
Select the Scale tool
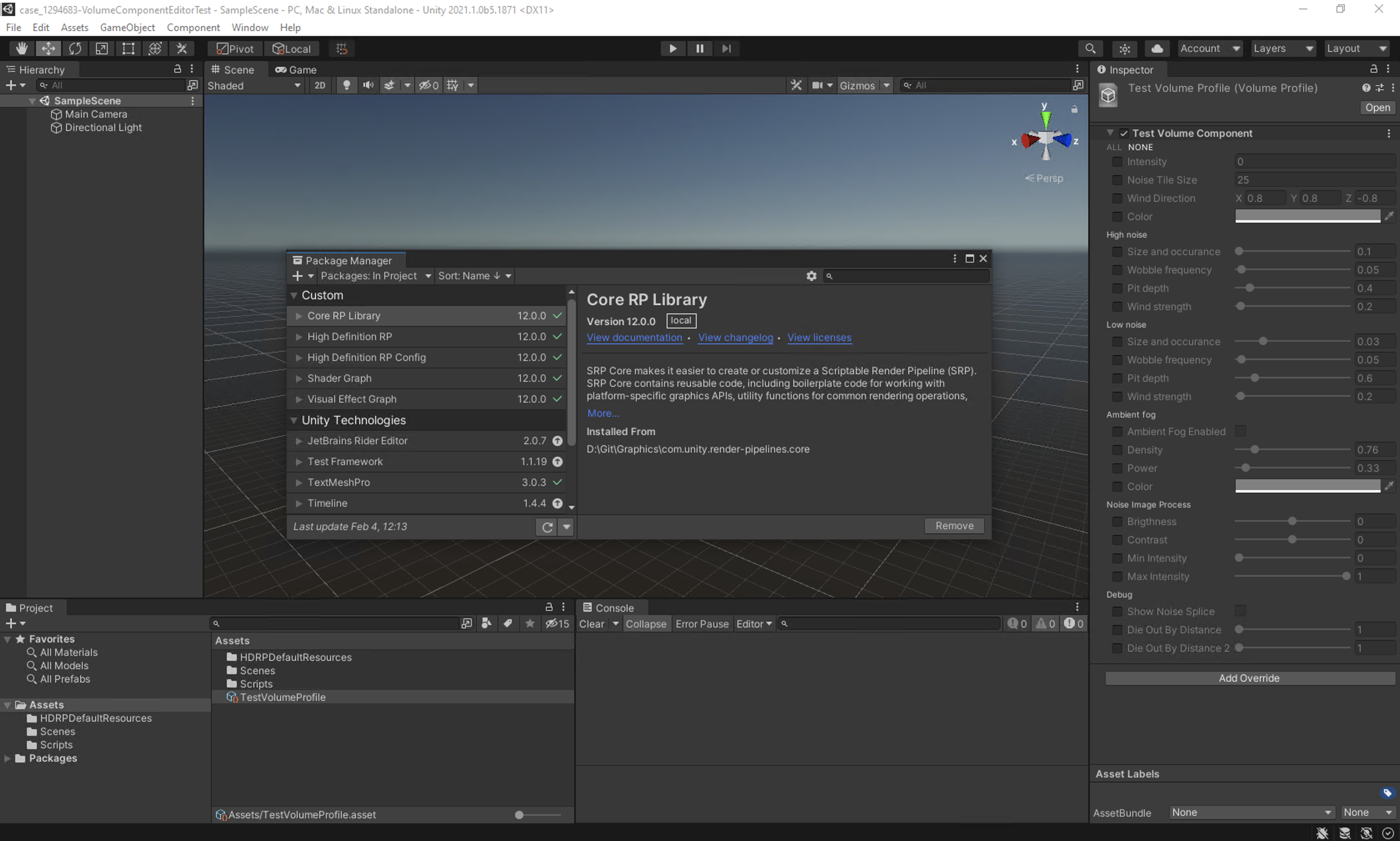(x=101, y=49)
